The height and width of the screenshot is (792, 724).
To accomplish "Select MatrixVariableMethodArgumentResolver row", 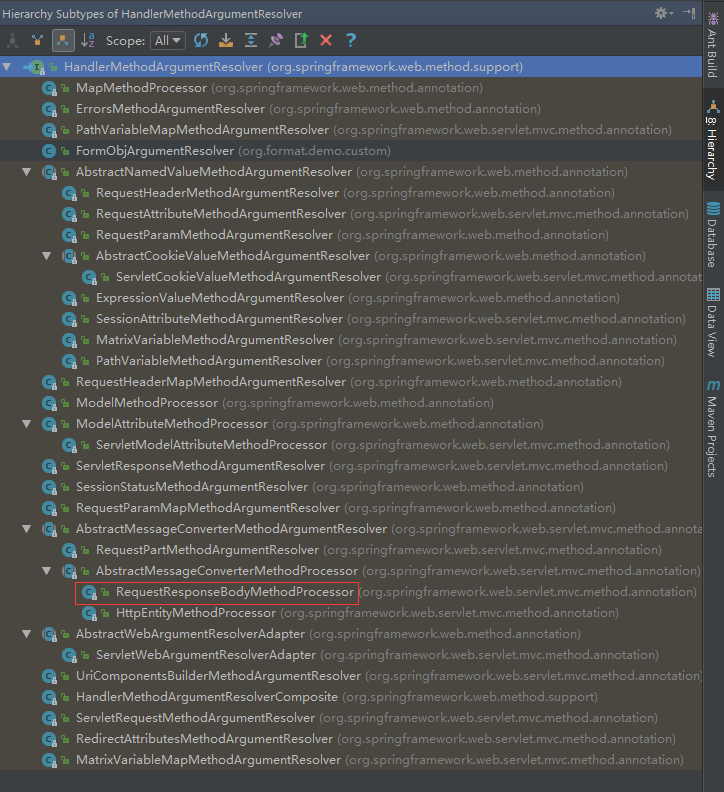I will coord(351,340).
